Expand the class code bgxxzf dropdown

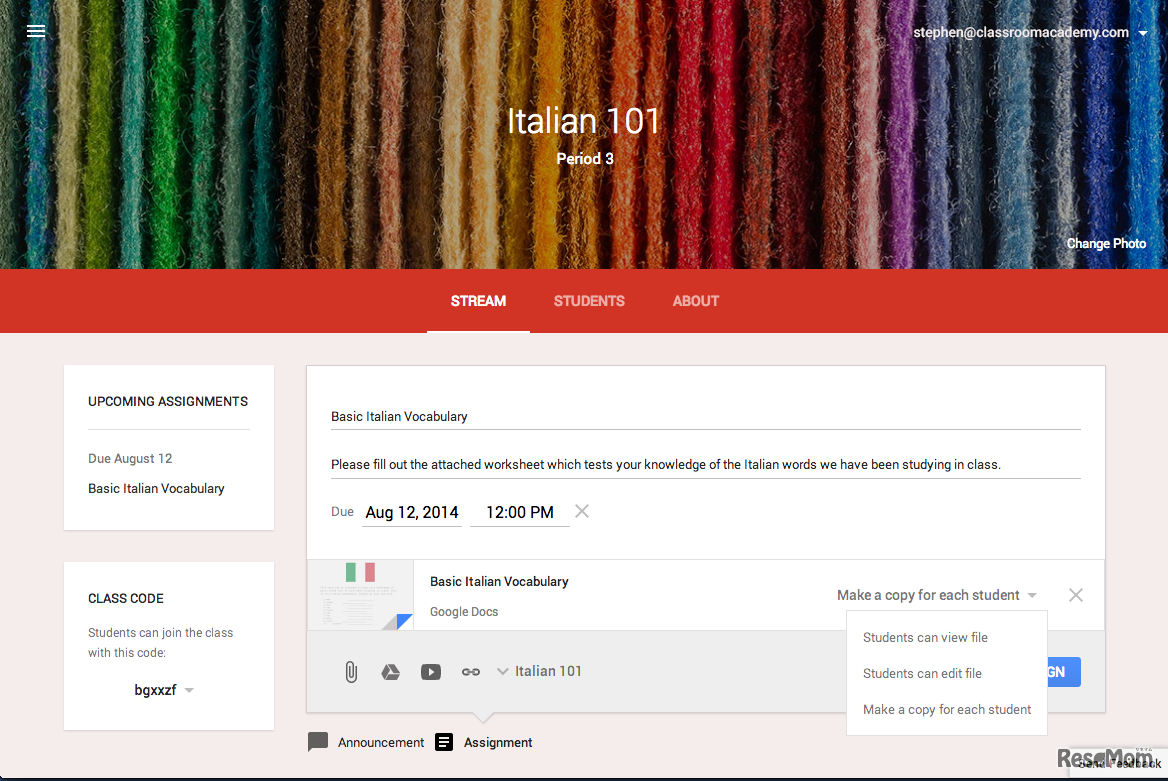click(x=189, y=690)
